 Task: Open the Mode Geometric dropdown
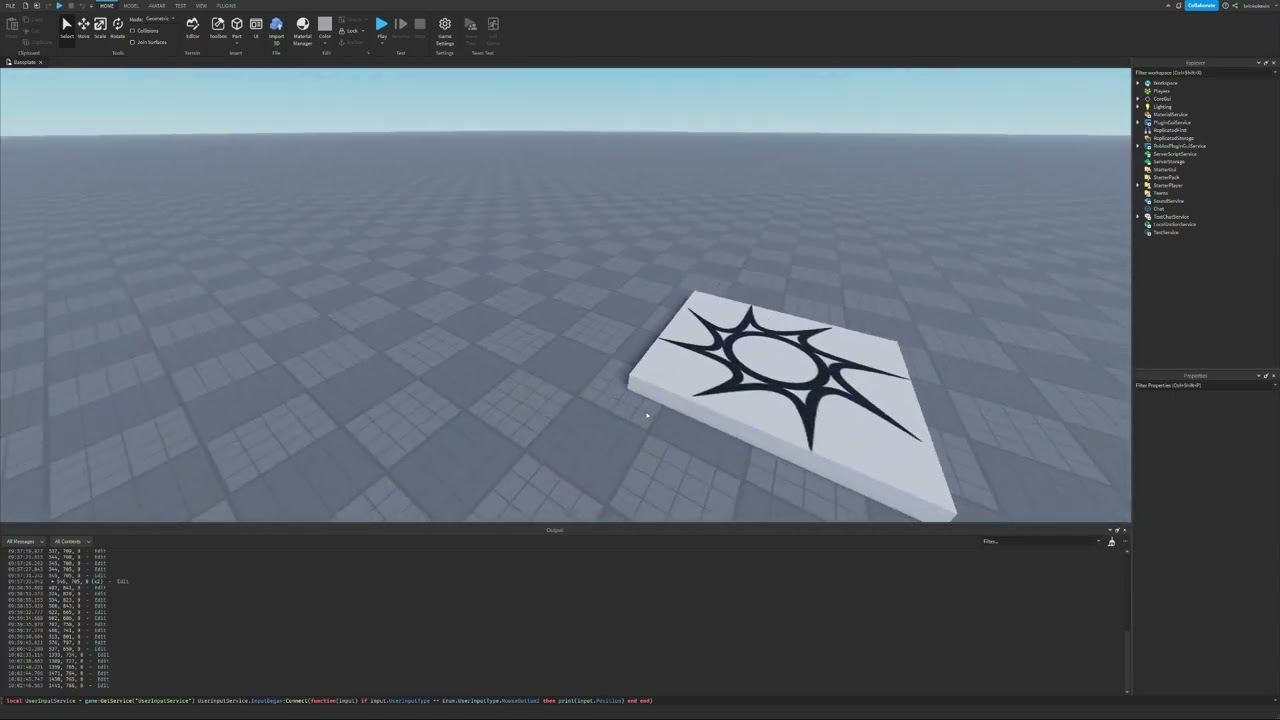159,19
